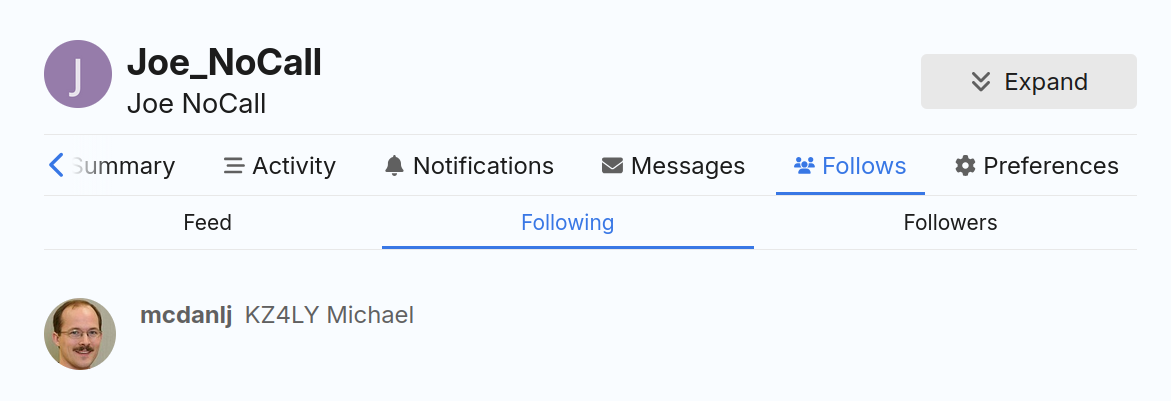Click the left arrow to scroll navigation back
1171x401 pixels.
[57, 165]
